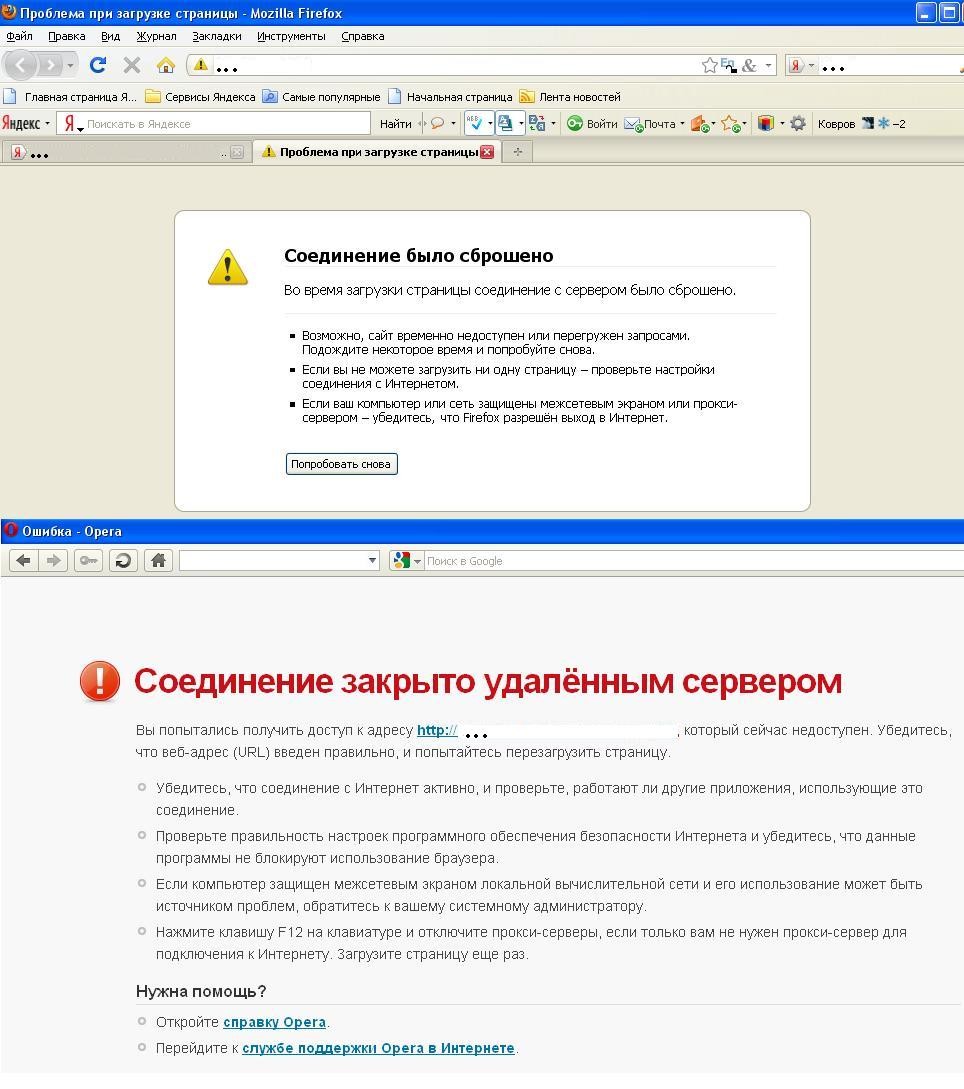This screenshot has height=1089, width=964.
Task: Click Найти button in Yandex bar
Action: coord(395,124)
